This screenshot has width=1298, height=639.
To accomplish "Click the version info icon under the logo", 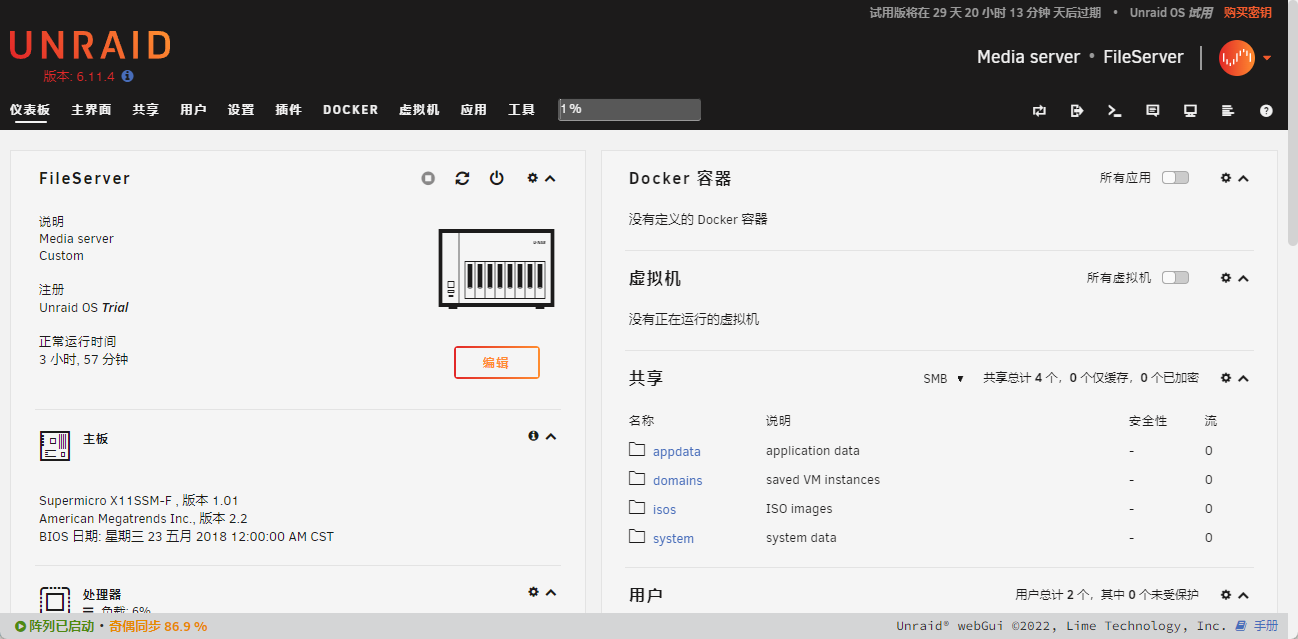I will coord(128,76).
